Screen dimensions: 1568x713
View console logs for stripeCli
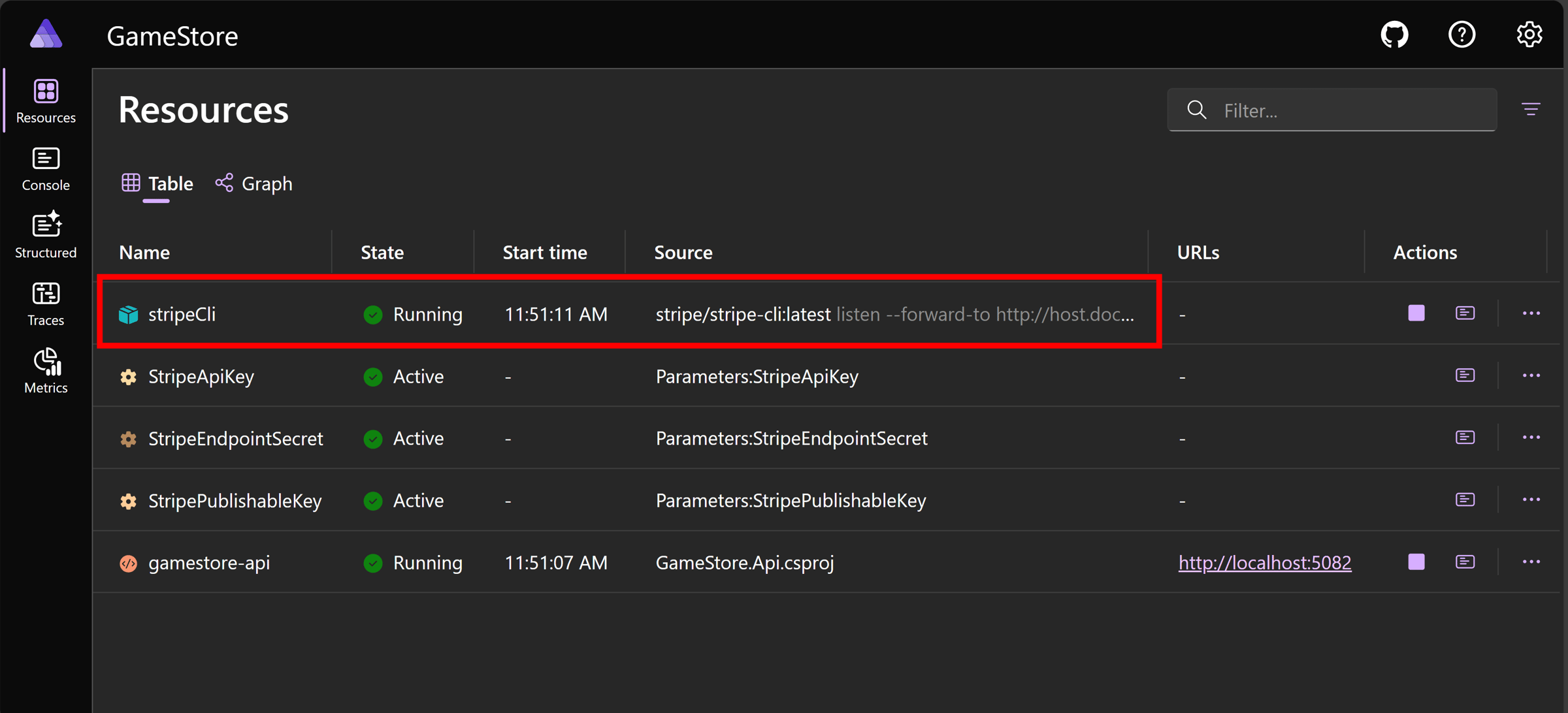(x=1465, y=313)
